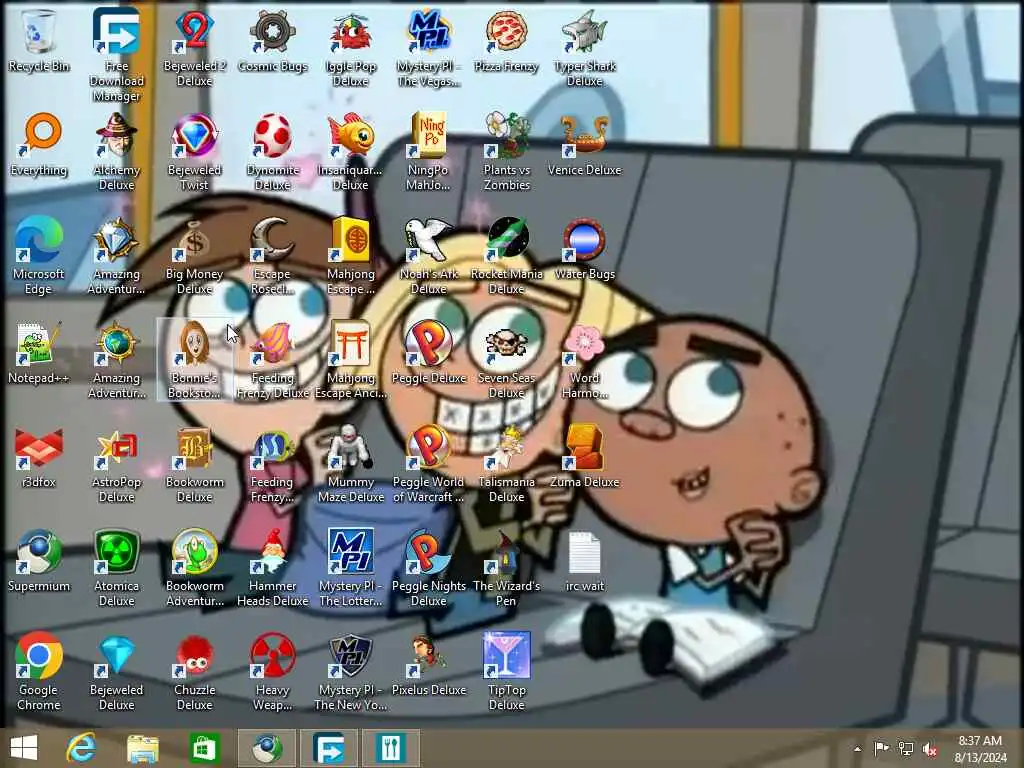Select Bonnie's Bookstore shortcut
This screenshot has width=1024, height=768.
(194, 360)
